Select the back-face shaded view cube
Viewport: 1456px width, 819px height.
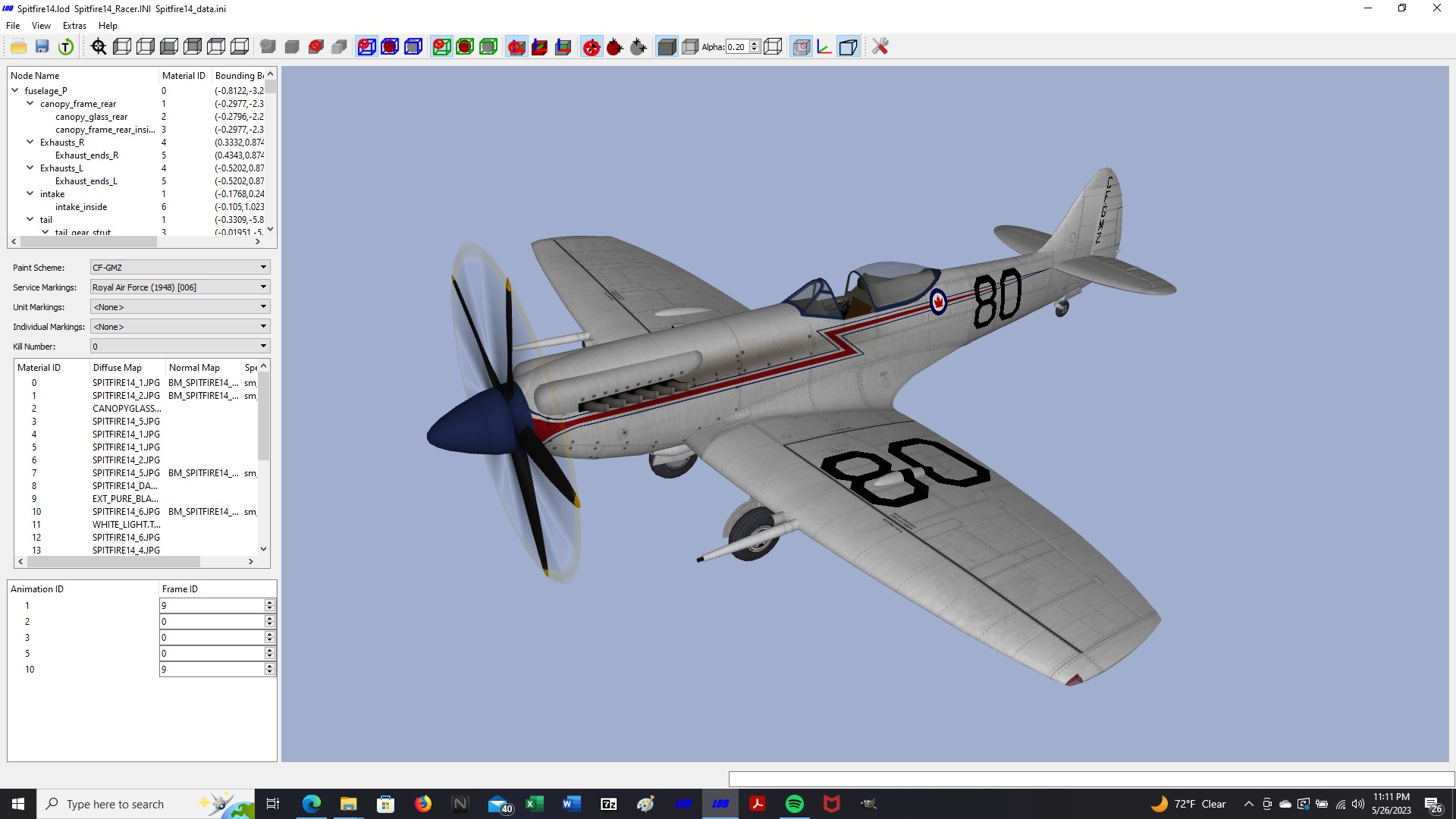tap(193, 47)
